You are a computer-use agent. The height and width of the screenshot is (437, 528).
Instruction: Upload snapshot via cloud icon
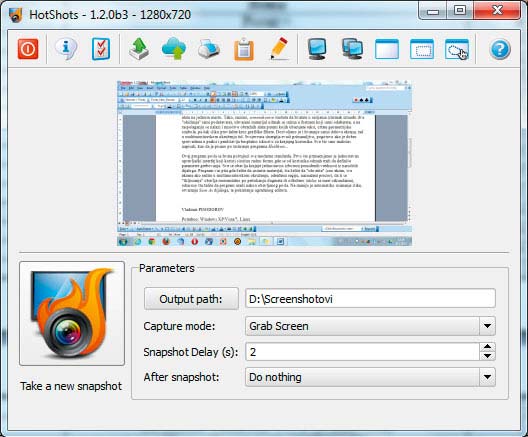pos(174,49)
